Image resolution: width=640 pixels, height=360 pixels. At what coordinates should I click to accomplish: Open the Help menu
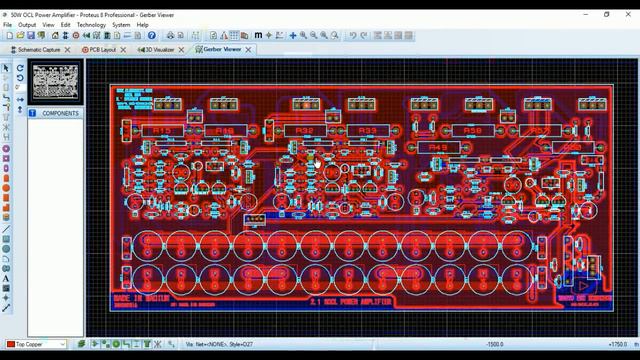[142, 25]
